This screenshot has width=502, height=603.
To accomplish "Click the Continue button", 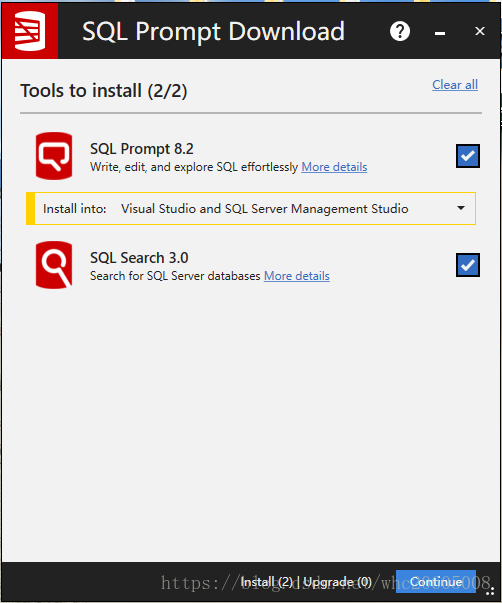I will coord(436,581).
